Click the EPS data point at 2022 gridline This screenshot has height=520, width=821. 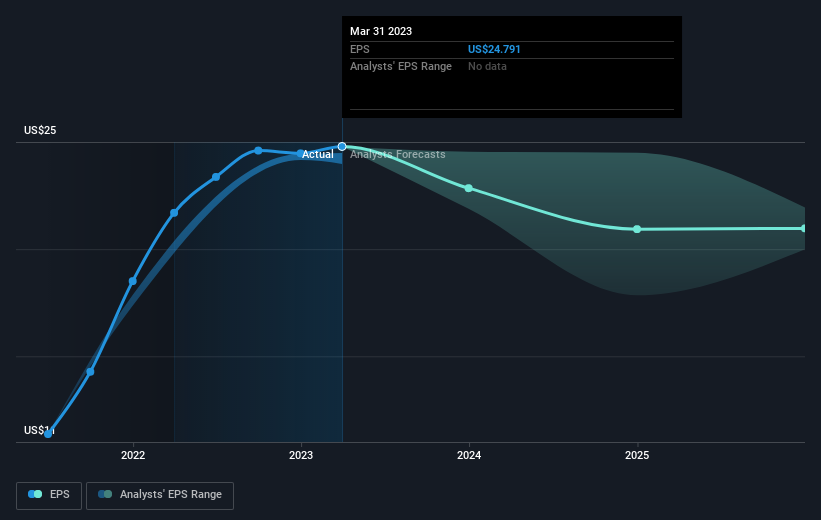132,281
